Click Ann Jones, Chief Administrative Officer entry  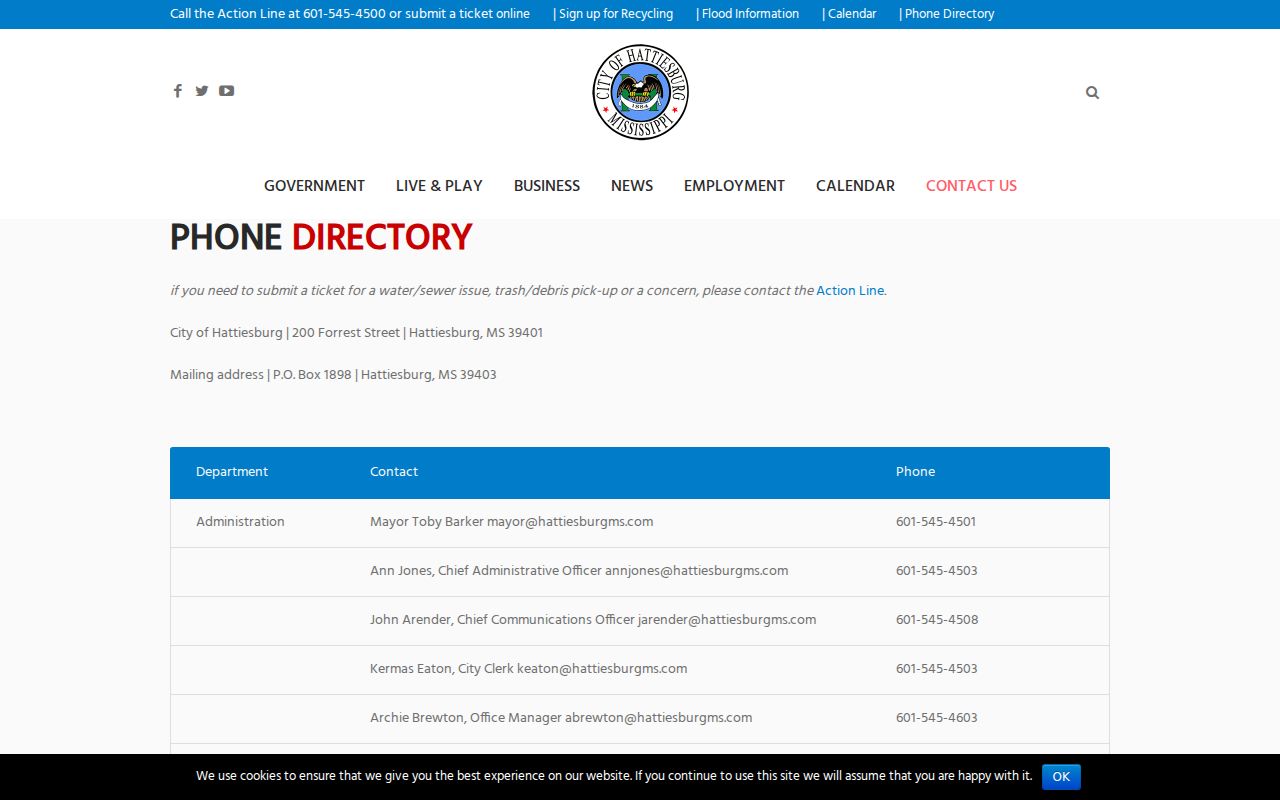click(579, 571)
